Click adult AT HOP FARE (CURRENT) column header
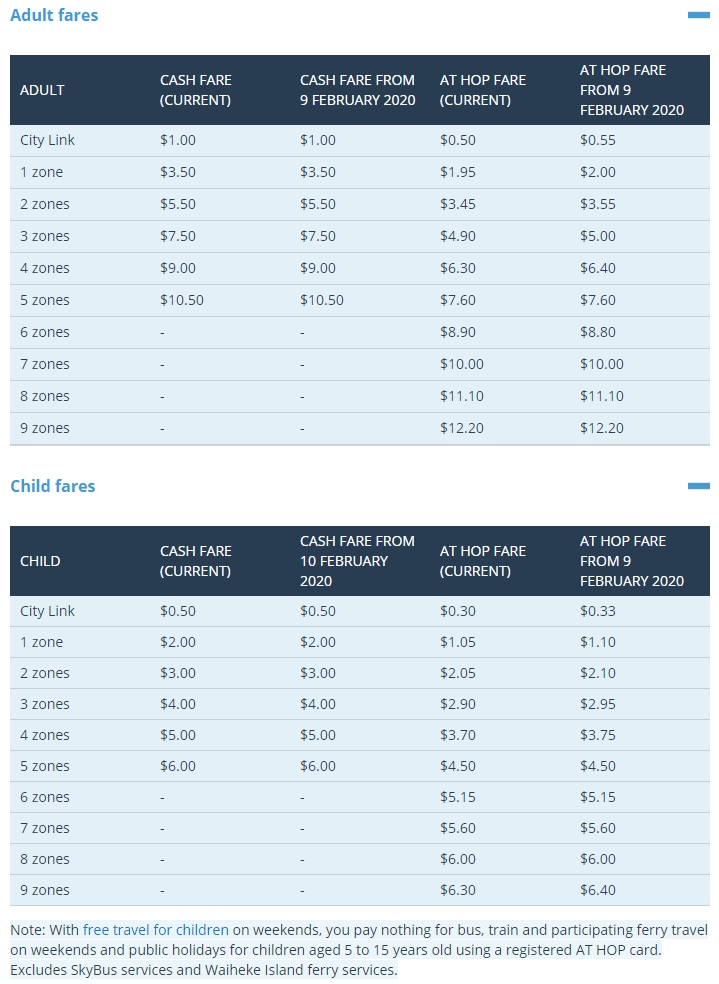719x984 pixels. pos(482,90)
